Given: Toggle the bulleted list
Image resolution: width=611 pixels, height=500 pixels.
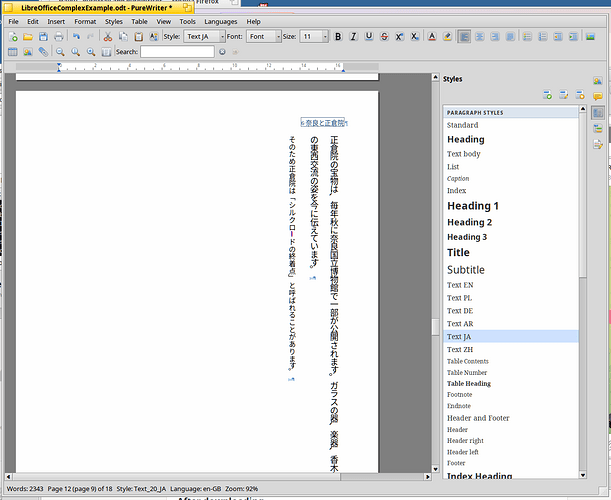Looking at the screenshot, I should coord(527,37).
